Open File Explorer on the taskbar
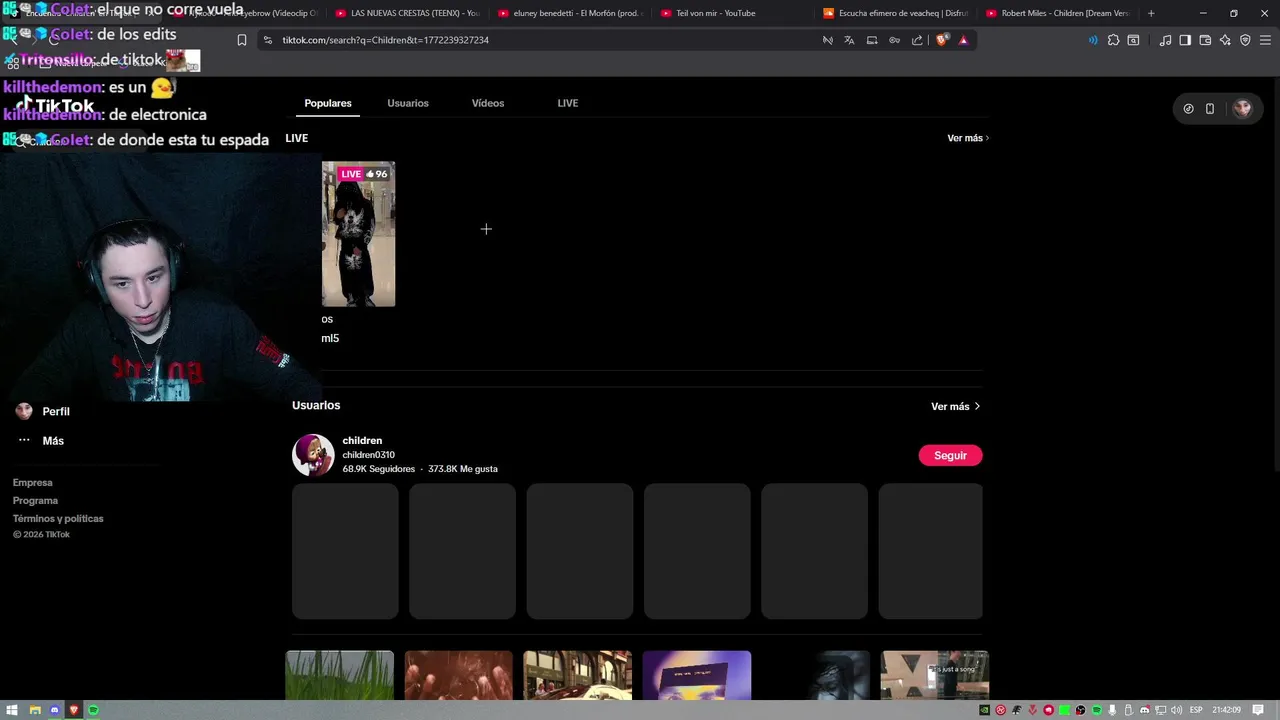The height and width of the screenshot is (720, 1280). [x=34, y=710]
